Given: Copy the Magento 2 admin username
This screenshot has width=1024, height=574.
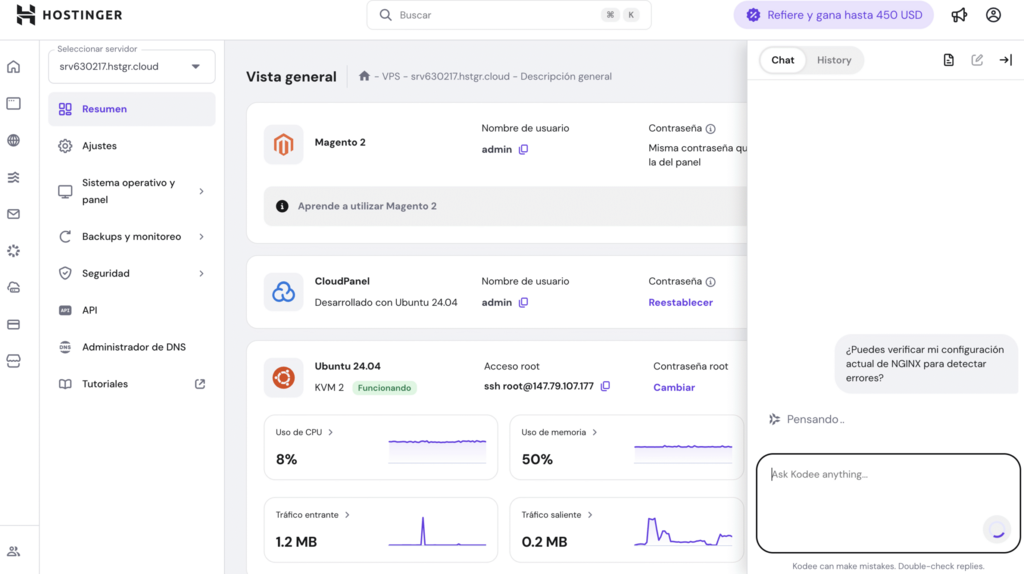Looking at the screenshot, I should pyautogui.click(x=523, y=150).
